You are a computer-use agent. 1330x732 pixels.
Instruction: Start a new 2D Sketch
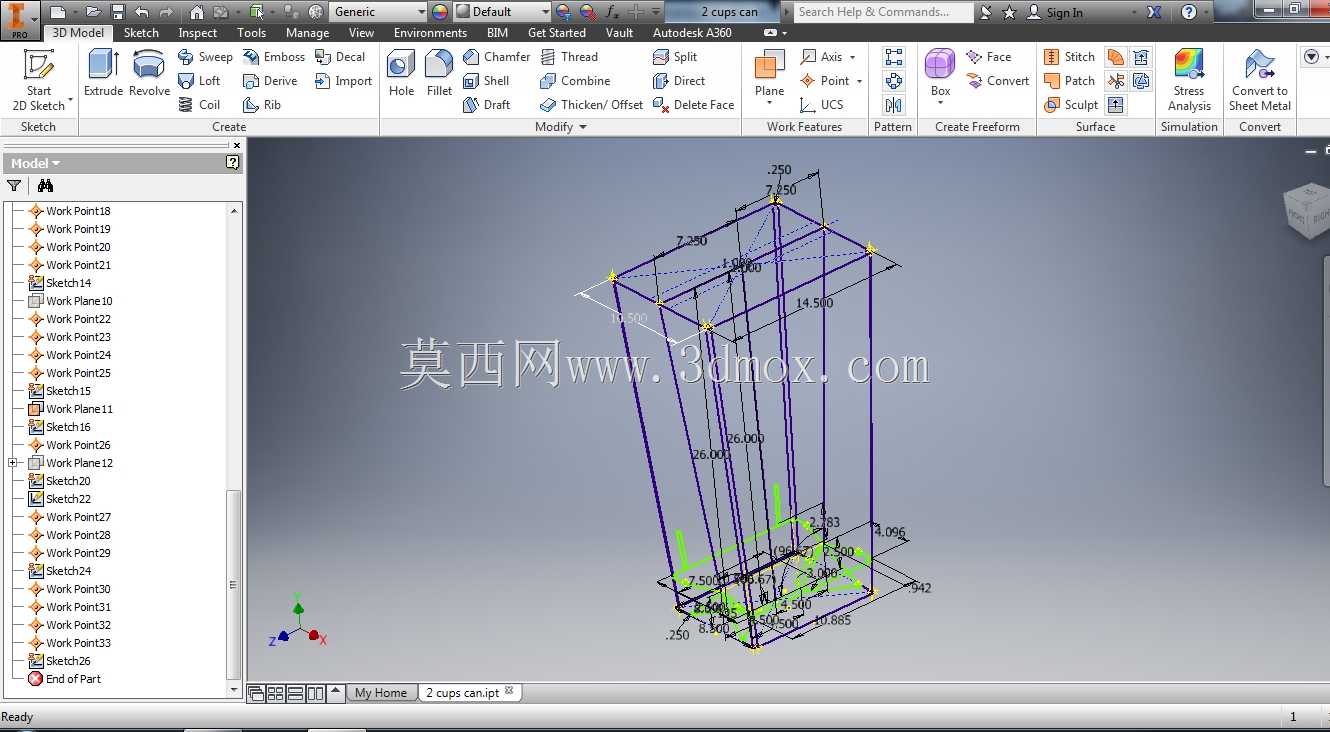point(39,80)
